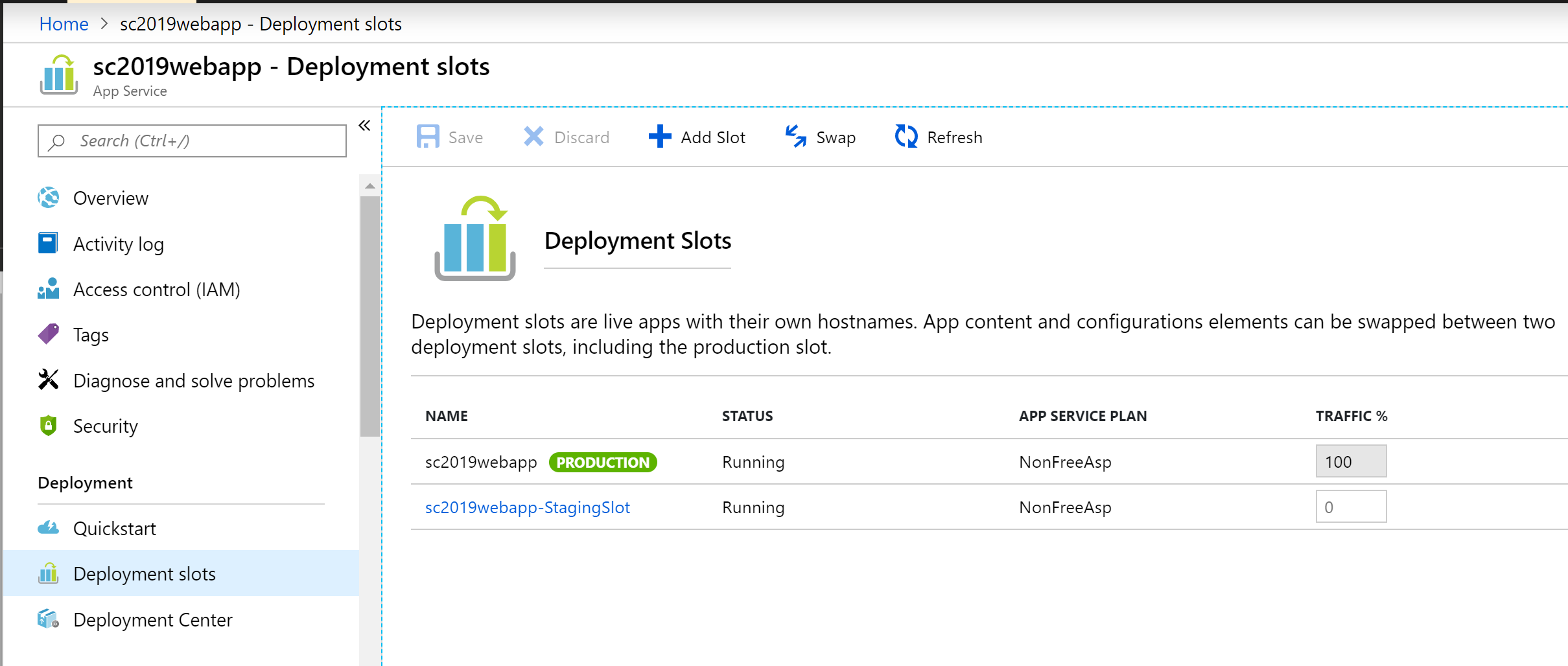Click the search magnifier icon
The width and height of the screenshot is (1568, 666).
point(57,141)
